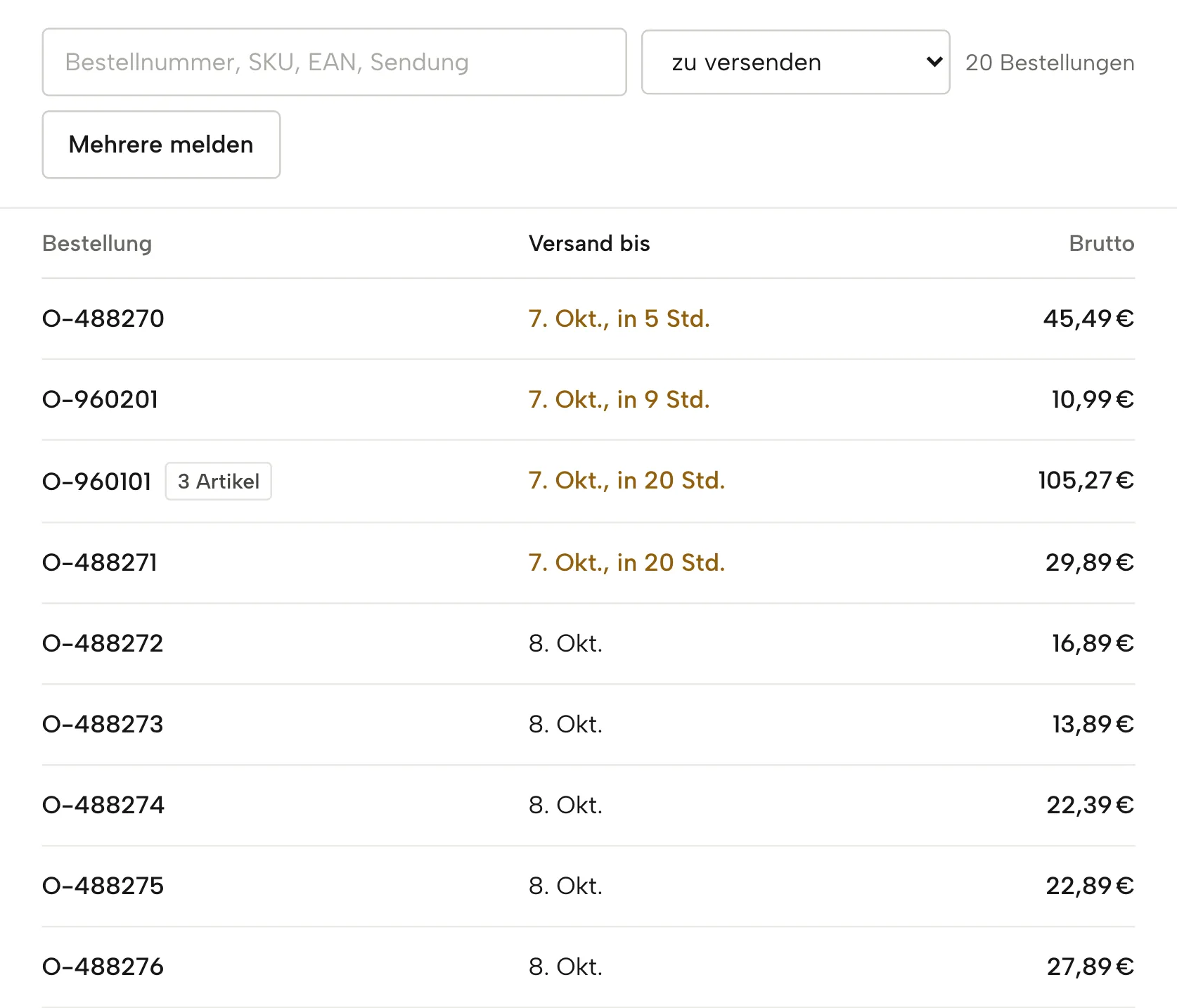This screenshot has width=1177, height=1008.
Task: Click the 16,89 € gross amount
Action: [x=1093, y=643]
